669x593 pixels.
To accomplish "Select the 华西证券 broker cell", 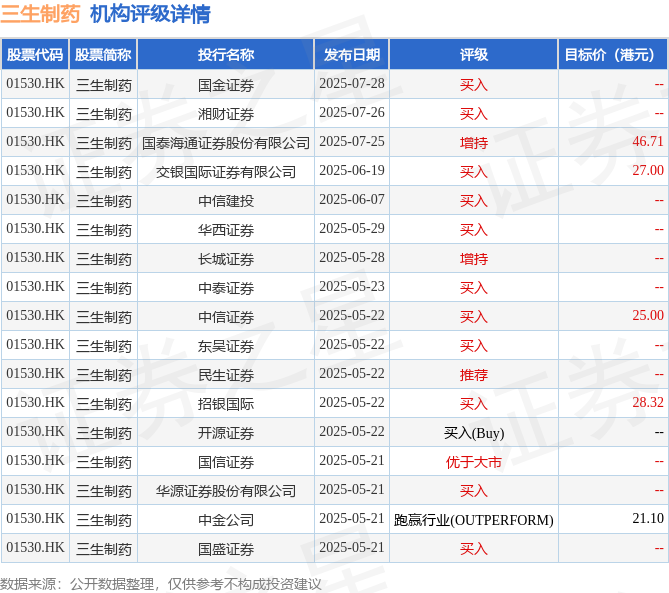I will (x=226, y=230).
